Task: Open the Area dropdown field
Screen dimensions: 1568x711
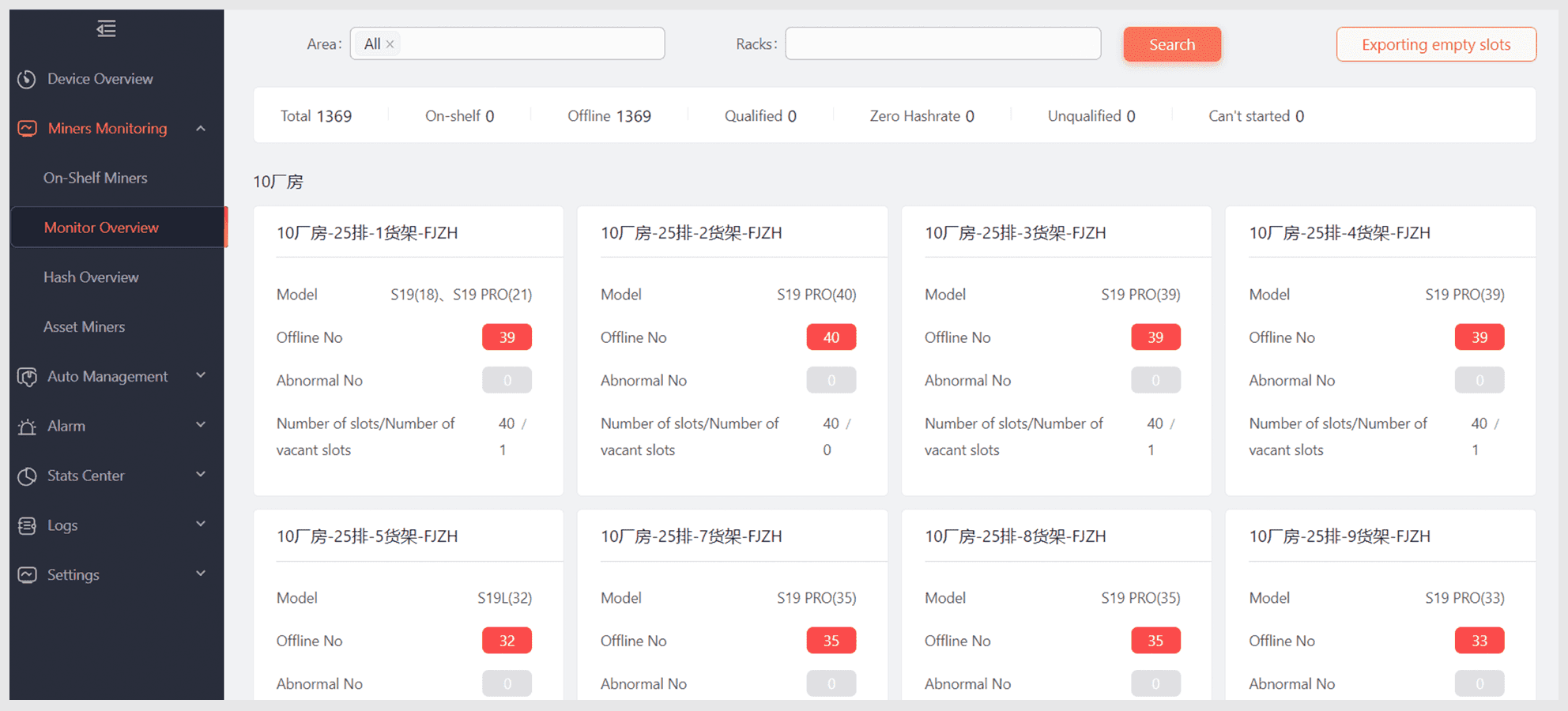Action: click(x=530, y=44)
